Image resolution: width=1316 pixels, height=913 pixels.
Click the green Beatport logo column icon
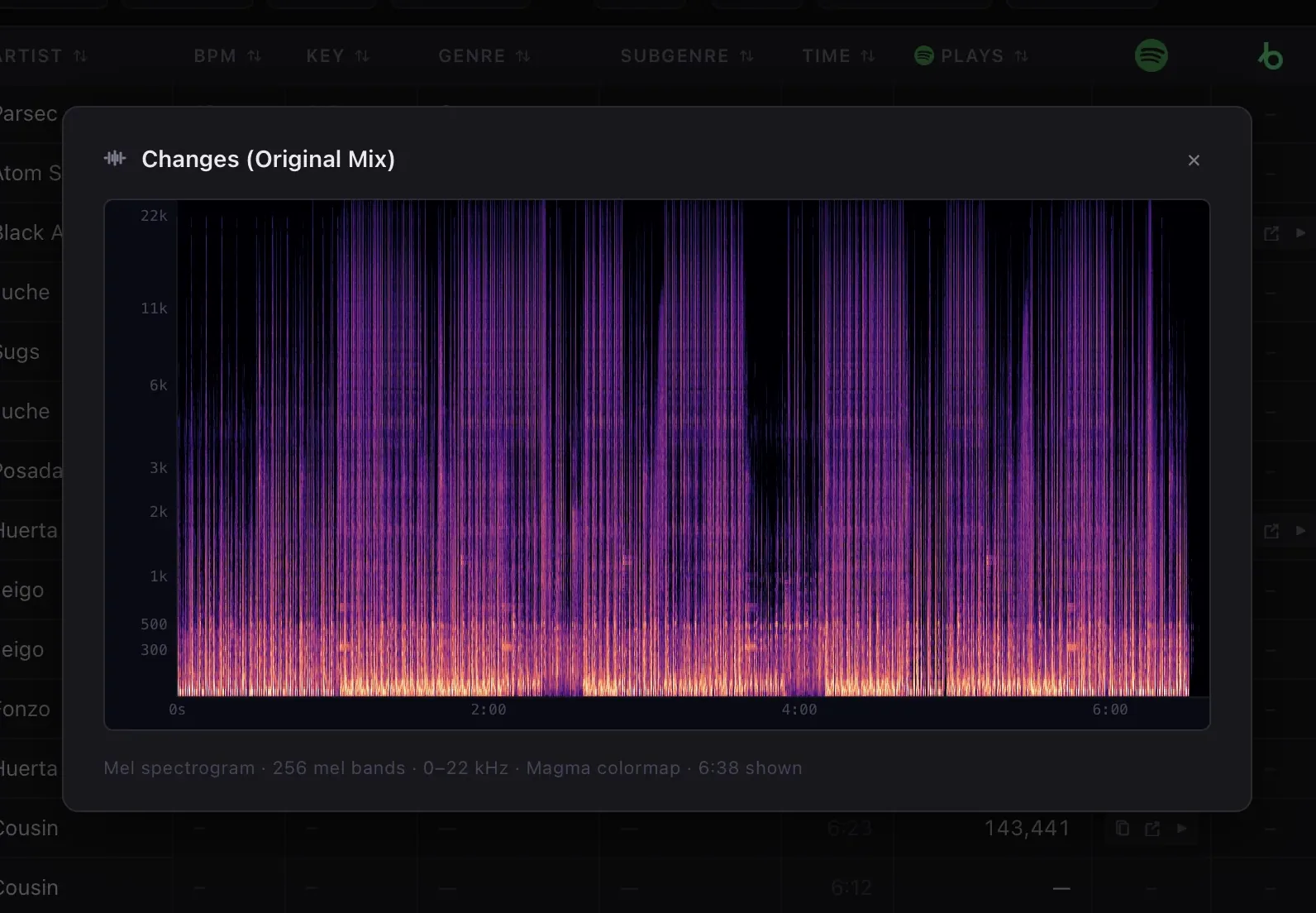[x=1270, y=55]
